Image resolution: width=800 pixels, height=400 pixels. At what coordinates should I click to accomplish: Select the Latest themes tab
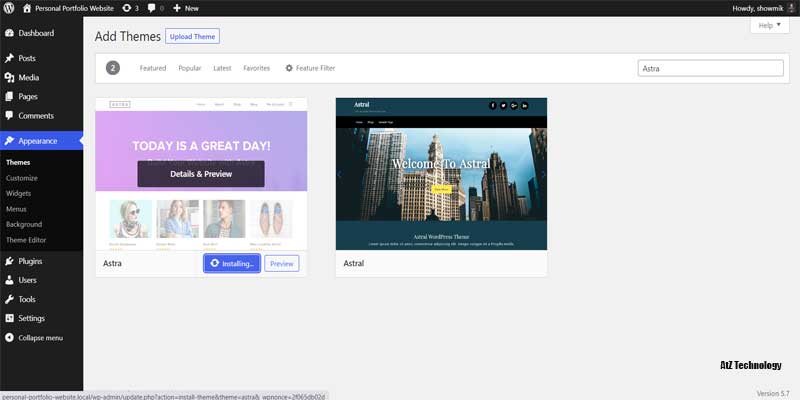click(x=222, y=68)
